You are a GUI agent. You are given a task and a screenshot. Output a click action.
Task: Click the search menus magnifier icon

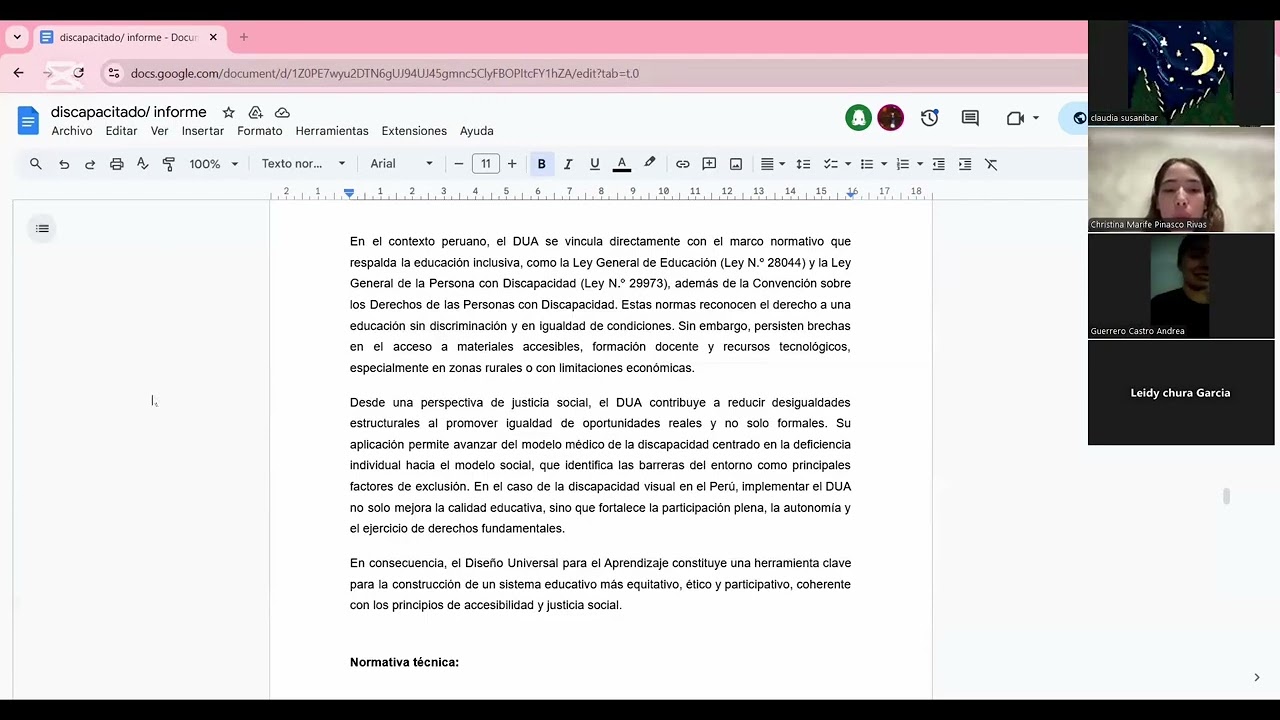[36, 164]
